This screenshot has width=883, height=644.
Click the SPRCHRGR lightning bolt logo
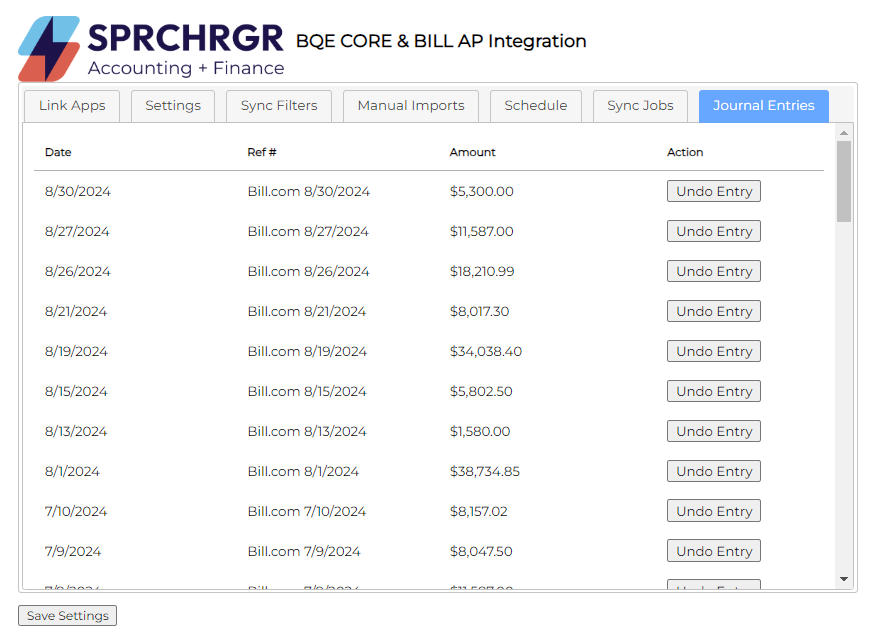(49, 48)
